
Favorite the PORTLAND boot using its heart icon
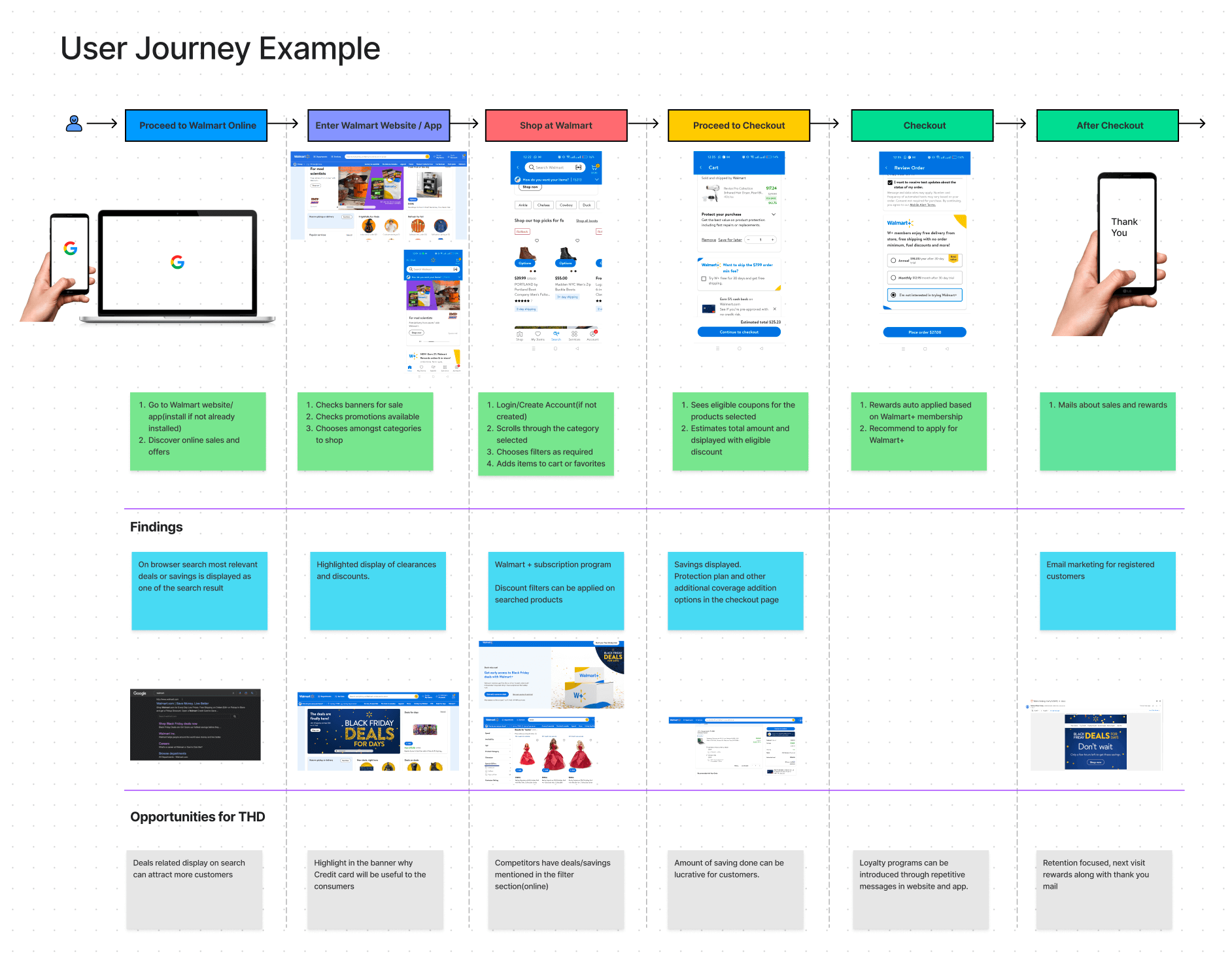click(x=537, y=241)
